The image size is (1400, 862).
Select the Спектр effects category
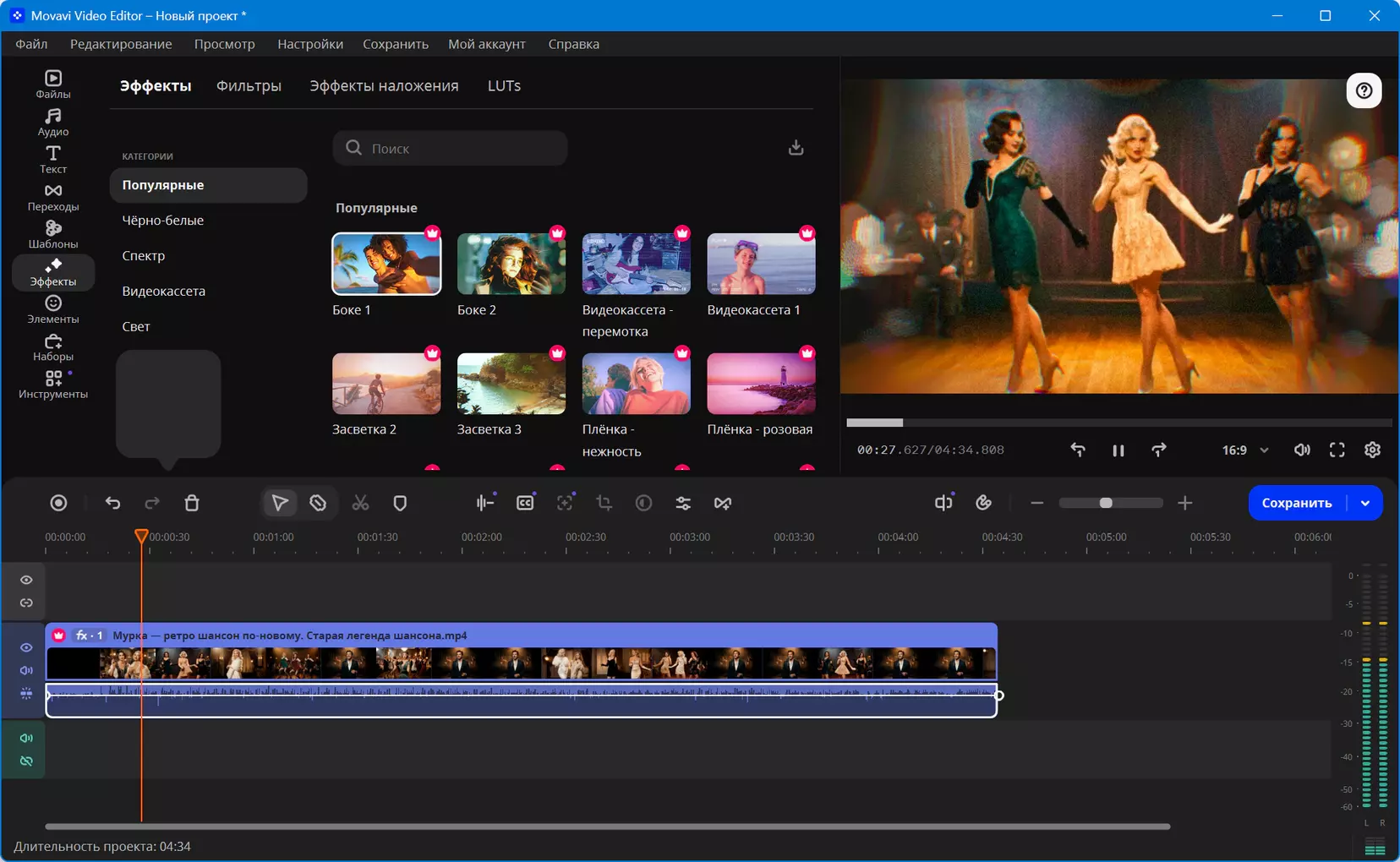coord(208,255)
